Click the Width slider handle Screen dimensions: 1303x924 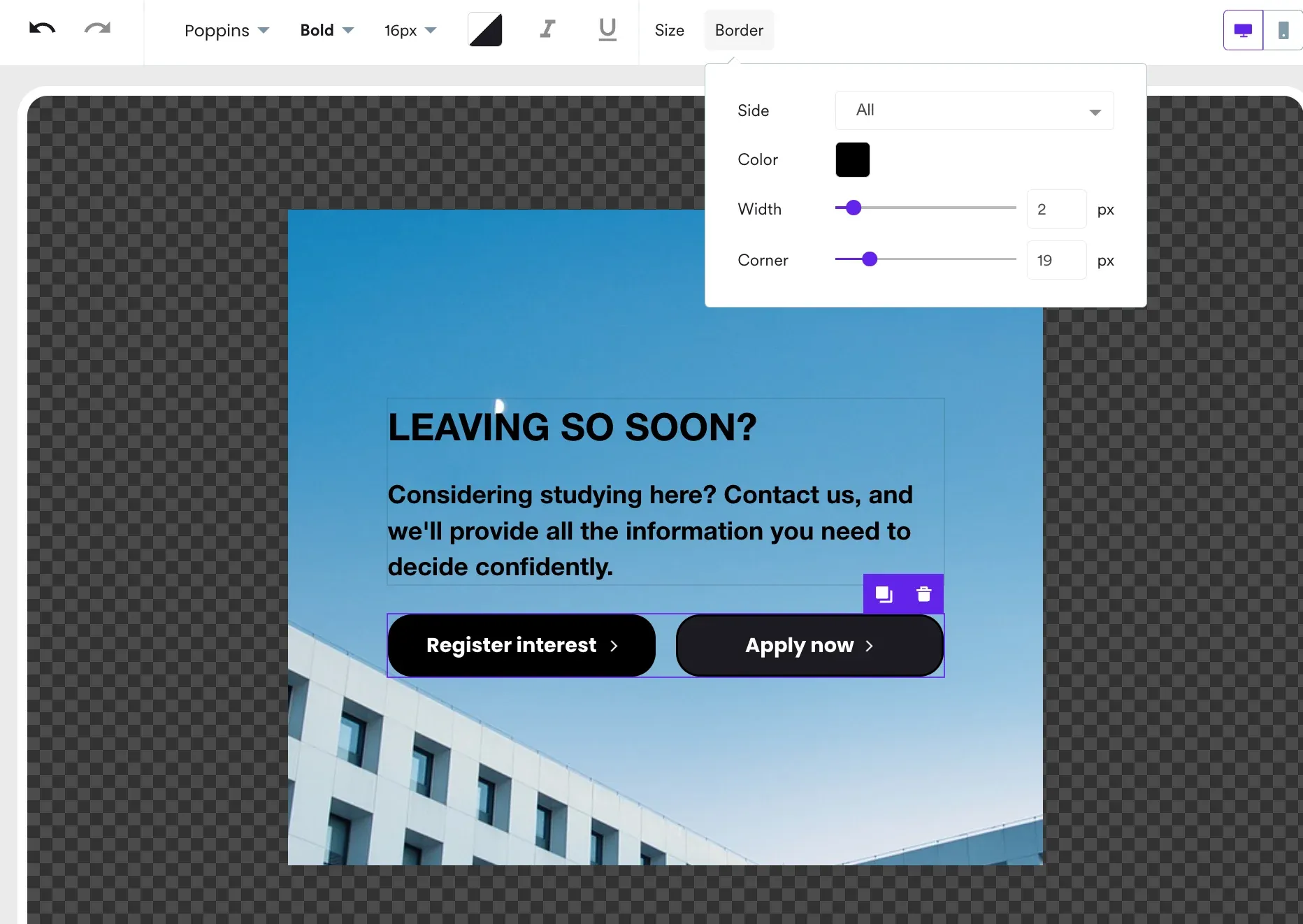(x=854, y=208)
